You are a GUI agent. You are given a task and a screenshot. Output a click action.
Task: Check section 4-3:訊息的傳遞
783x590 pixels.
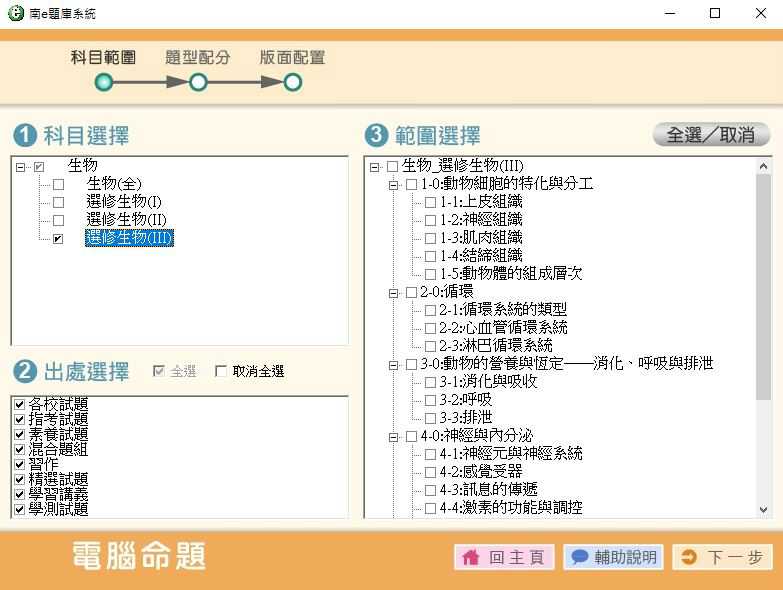coord(430,490)
